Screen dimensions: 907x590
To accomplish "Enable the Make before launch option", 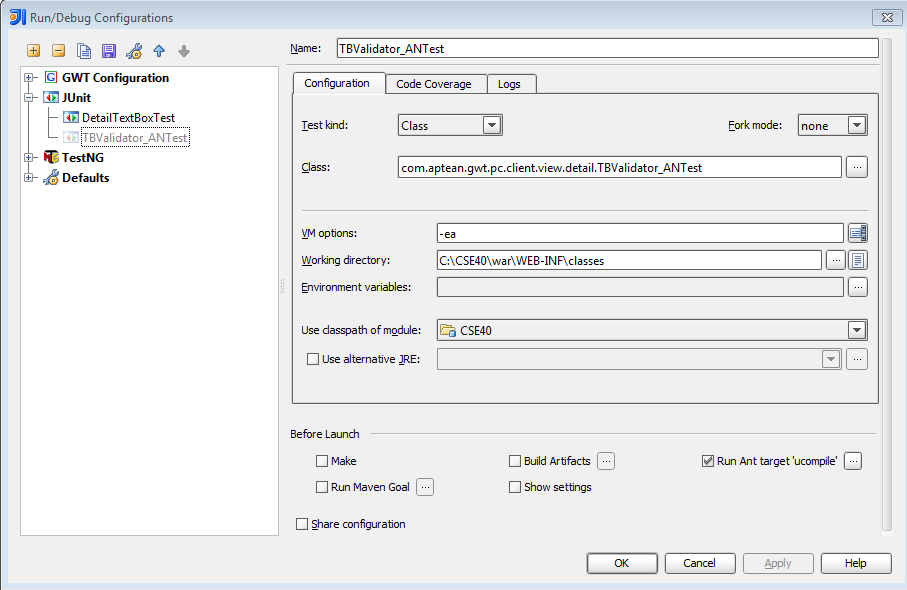I will coord(322,461).
